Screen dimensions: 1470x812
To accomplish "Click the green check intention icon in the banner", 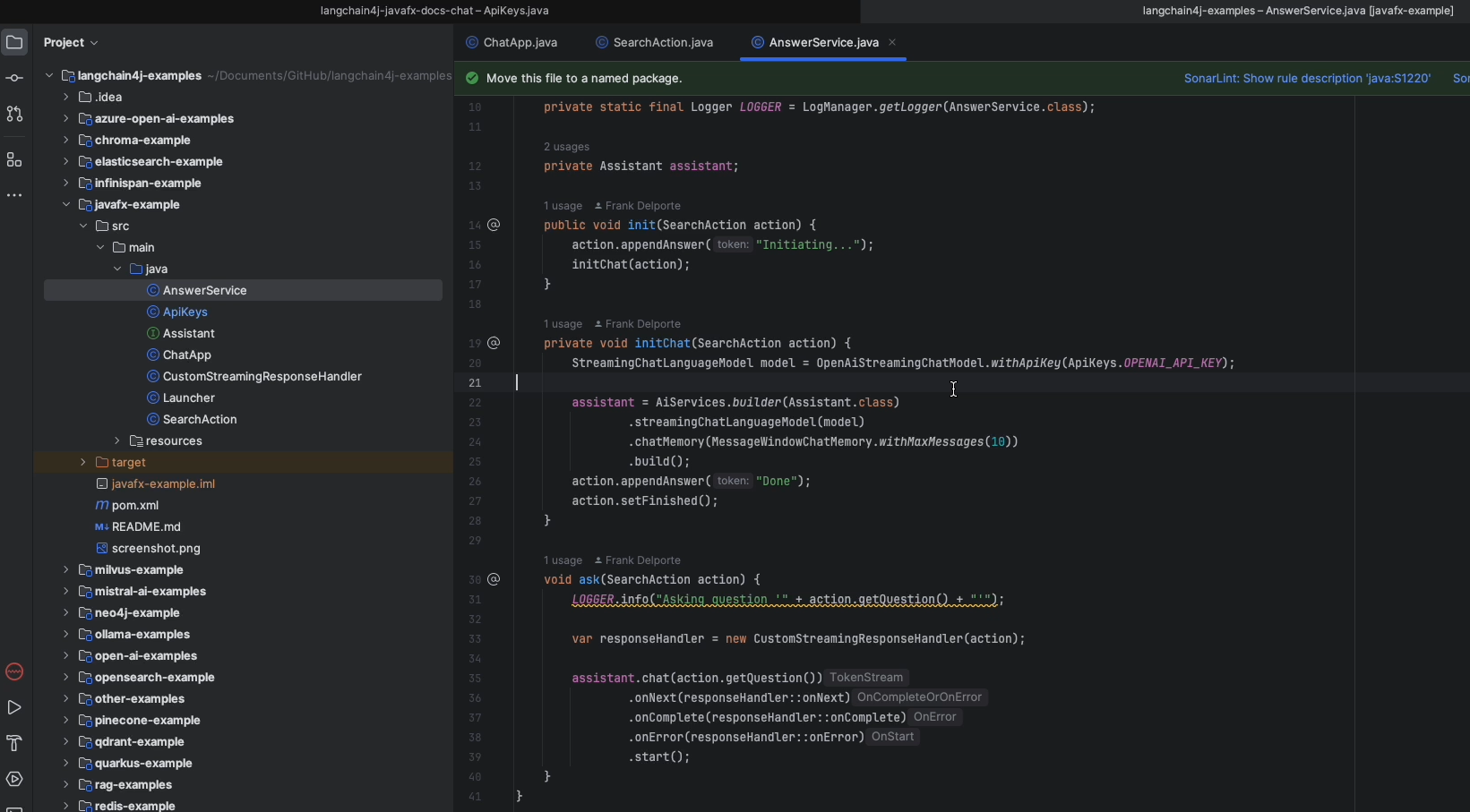I will pos(472,78).
